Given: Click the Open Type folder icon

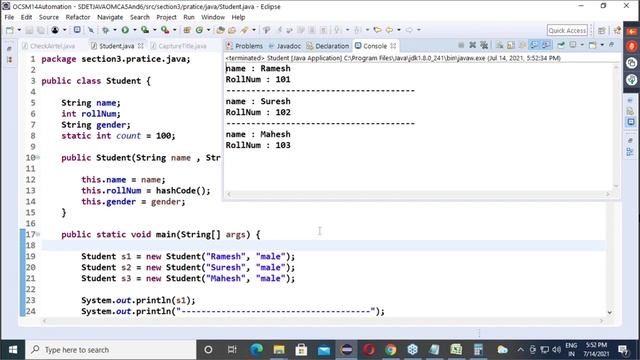Looking at the screenshot, I should (220, 30).
